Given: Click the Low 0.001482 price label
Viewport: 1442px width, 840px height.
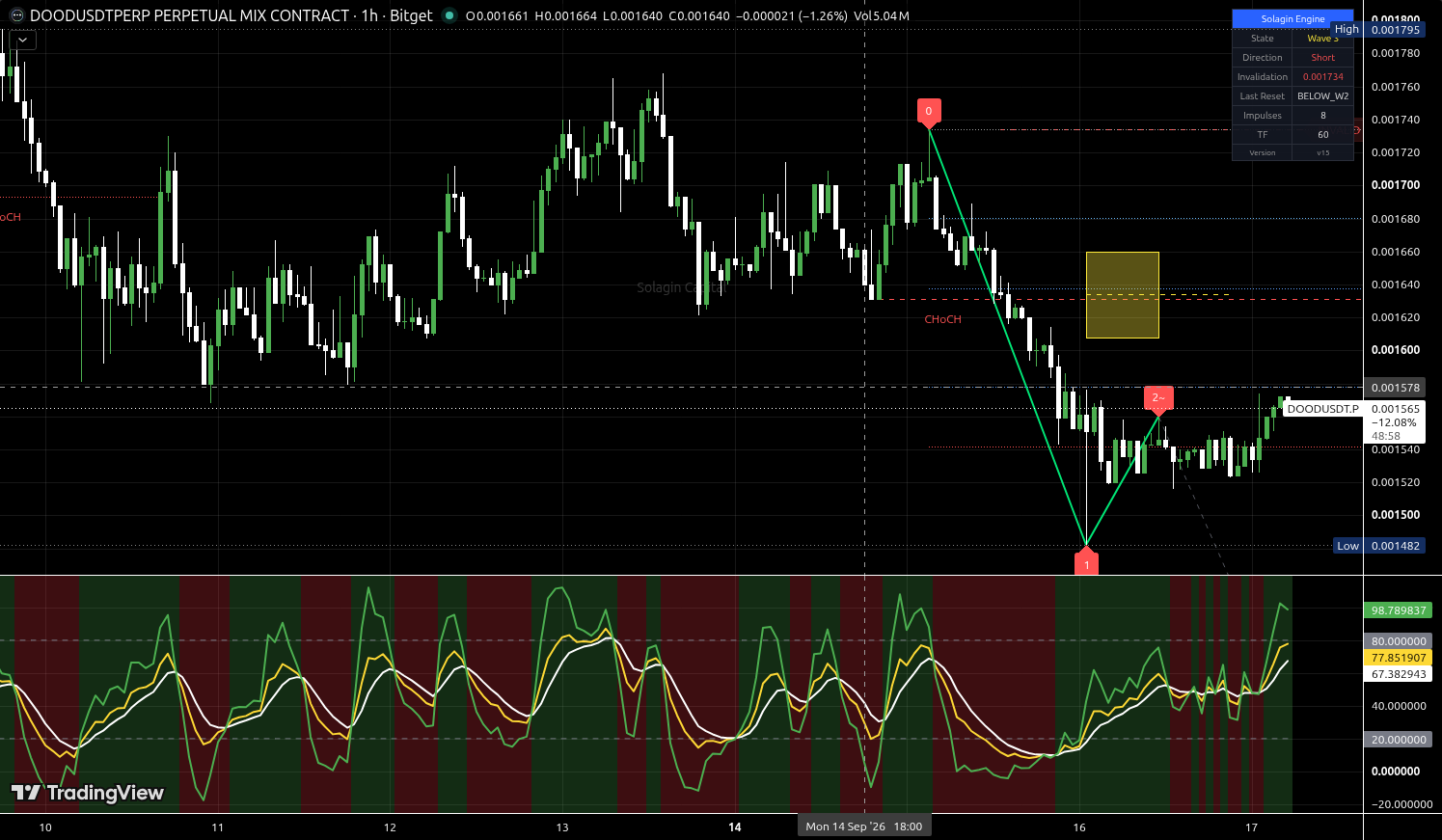Looking at the screenshot, I should [1378, 546].
